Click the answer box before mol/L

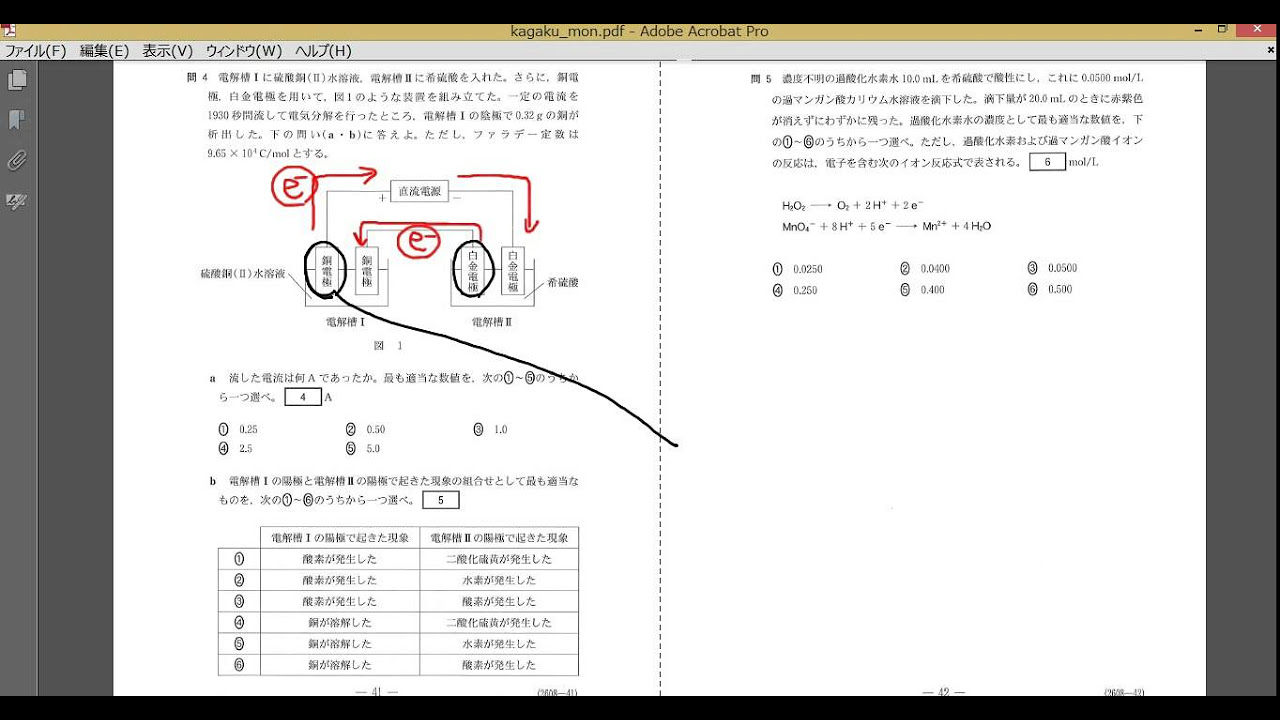(1047, 160)
